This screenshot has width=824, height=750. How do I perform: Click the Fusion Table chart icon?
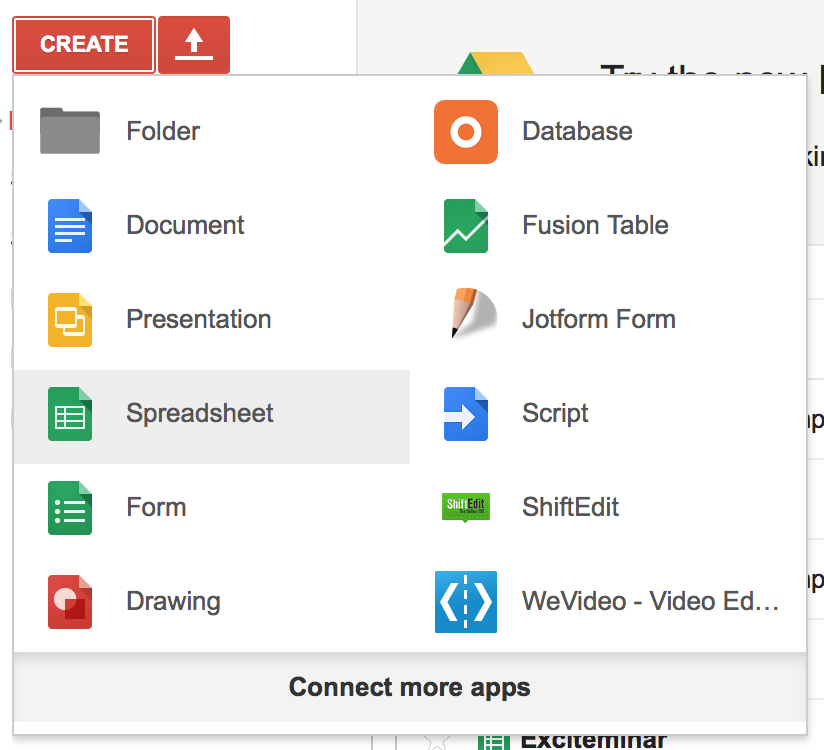pos(466,225)
